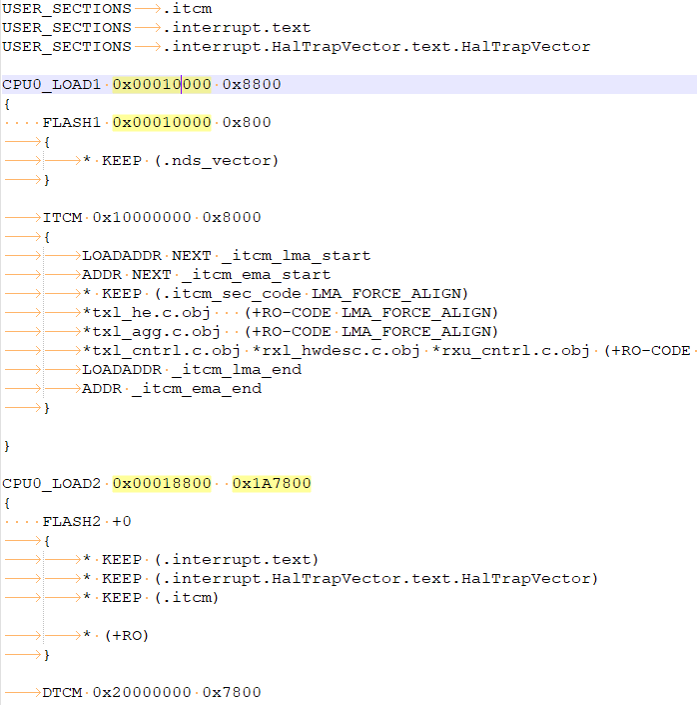Viewport: 697px width, 705px height.
Task: Click the _itcm_ema_start symbol
Action: click(x=256, y=275)
